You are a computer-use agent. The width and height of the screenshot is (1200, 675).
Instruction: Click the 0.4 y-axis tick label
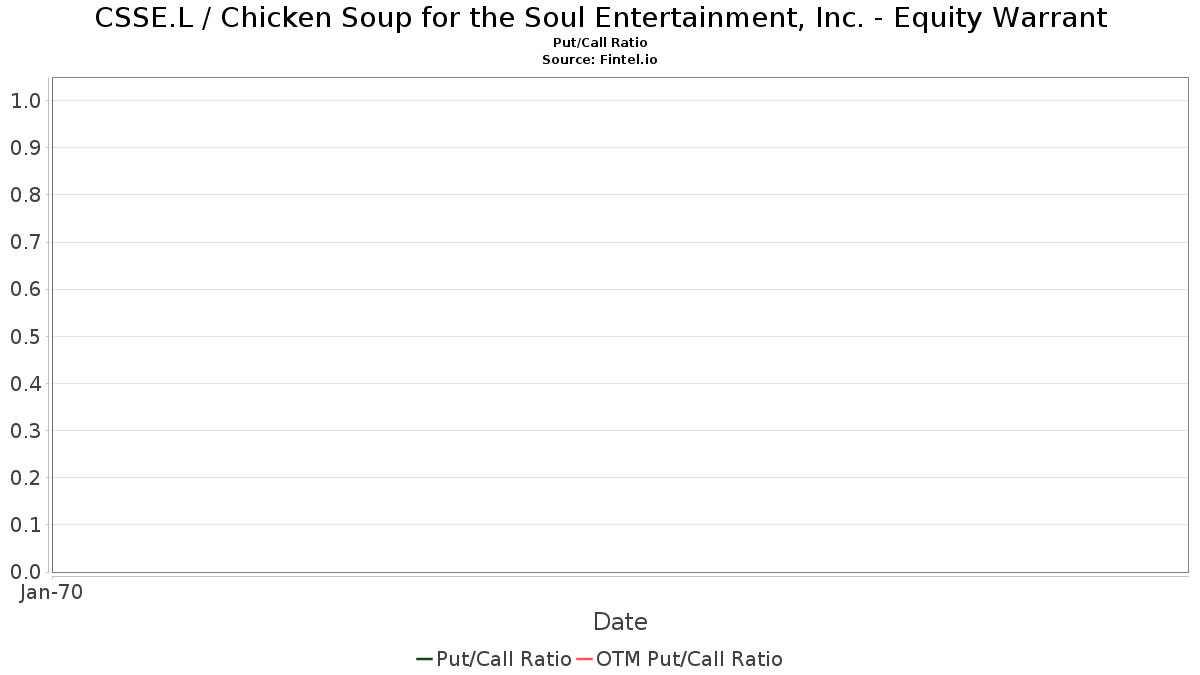(x=25, y=383)
